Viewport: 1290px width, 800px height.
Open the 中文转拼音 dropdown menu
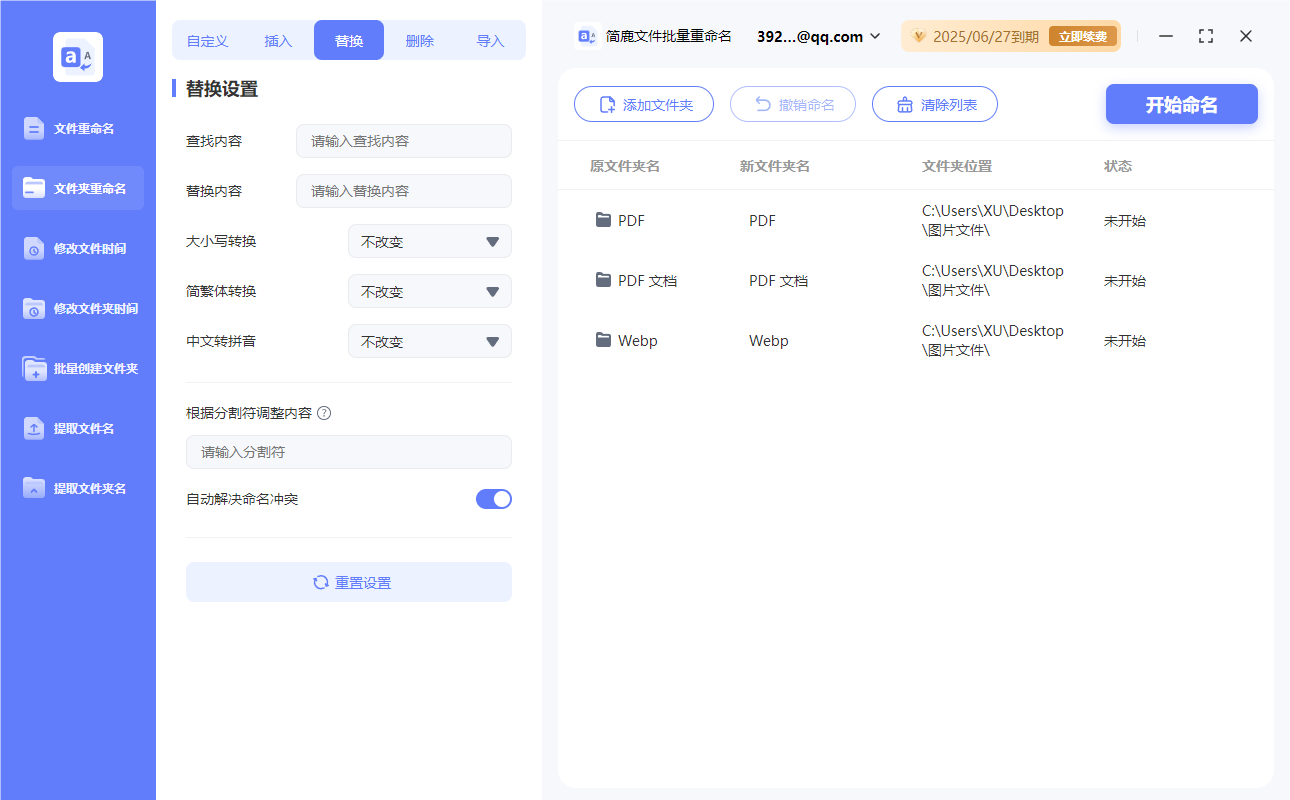429,341
